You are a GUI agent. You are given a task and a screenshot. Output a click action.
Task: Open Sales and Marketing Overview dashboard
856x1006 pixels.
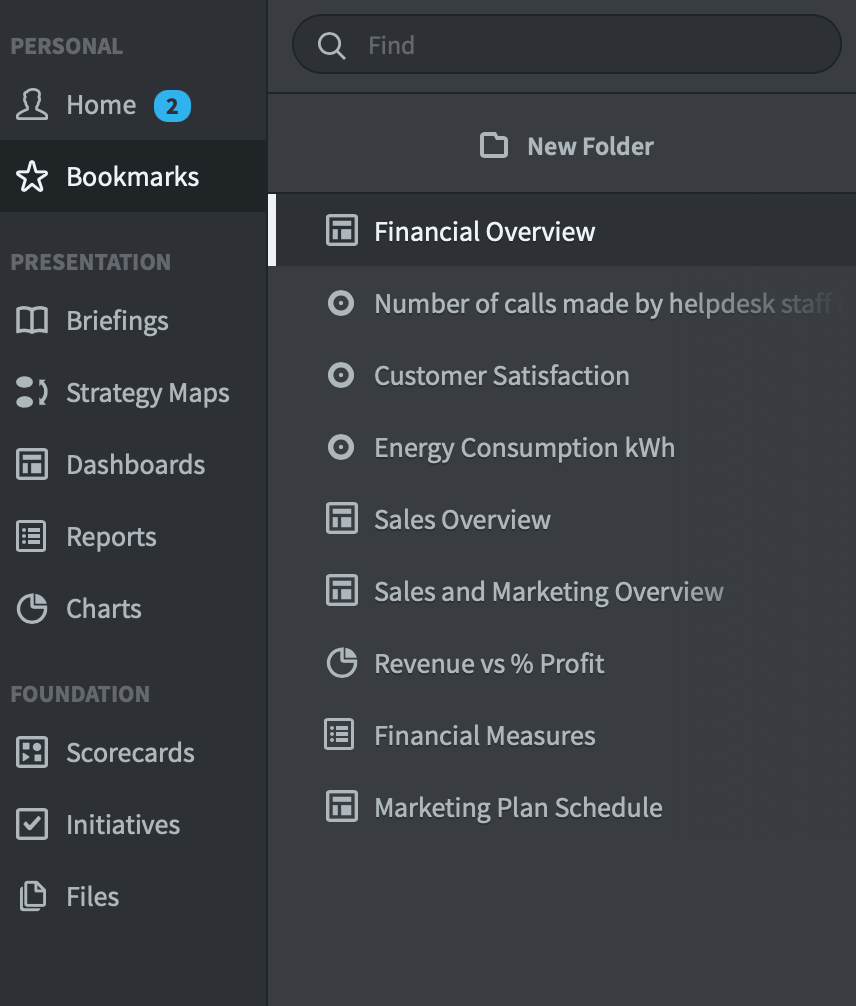tap(562, 591)
